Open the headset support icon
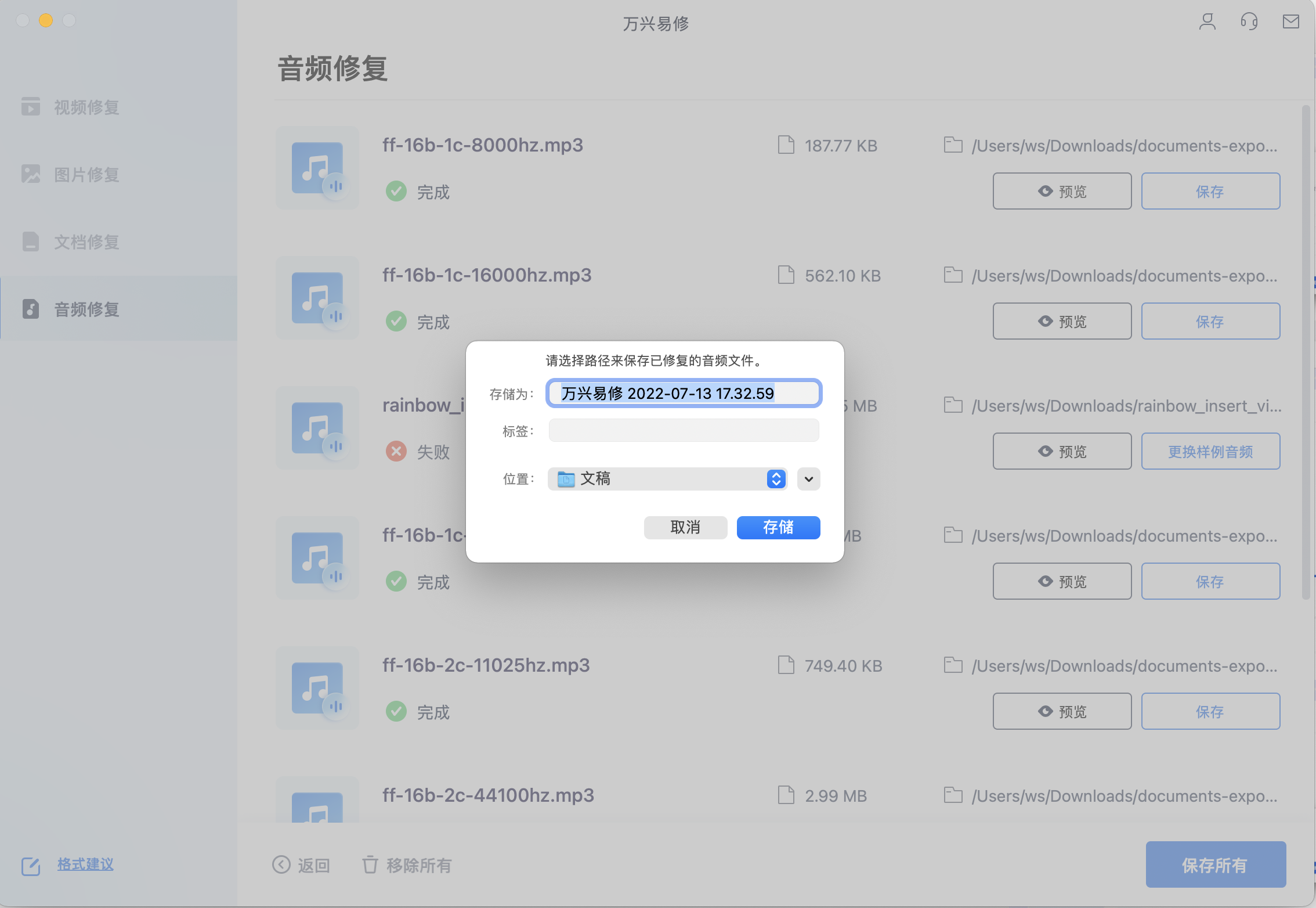Image resolution: width=1316 pixels, height=908 pixels. [1249, 21]
